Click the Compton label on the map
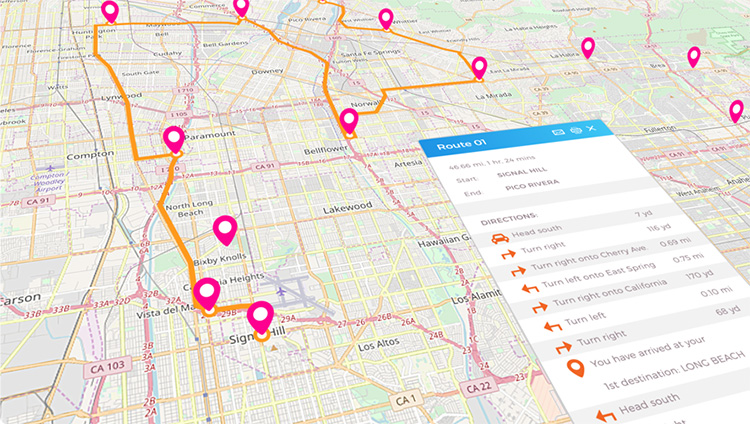This screenshot has width=750, height=424. pyautogui.click(x=90, y=156)
